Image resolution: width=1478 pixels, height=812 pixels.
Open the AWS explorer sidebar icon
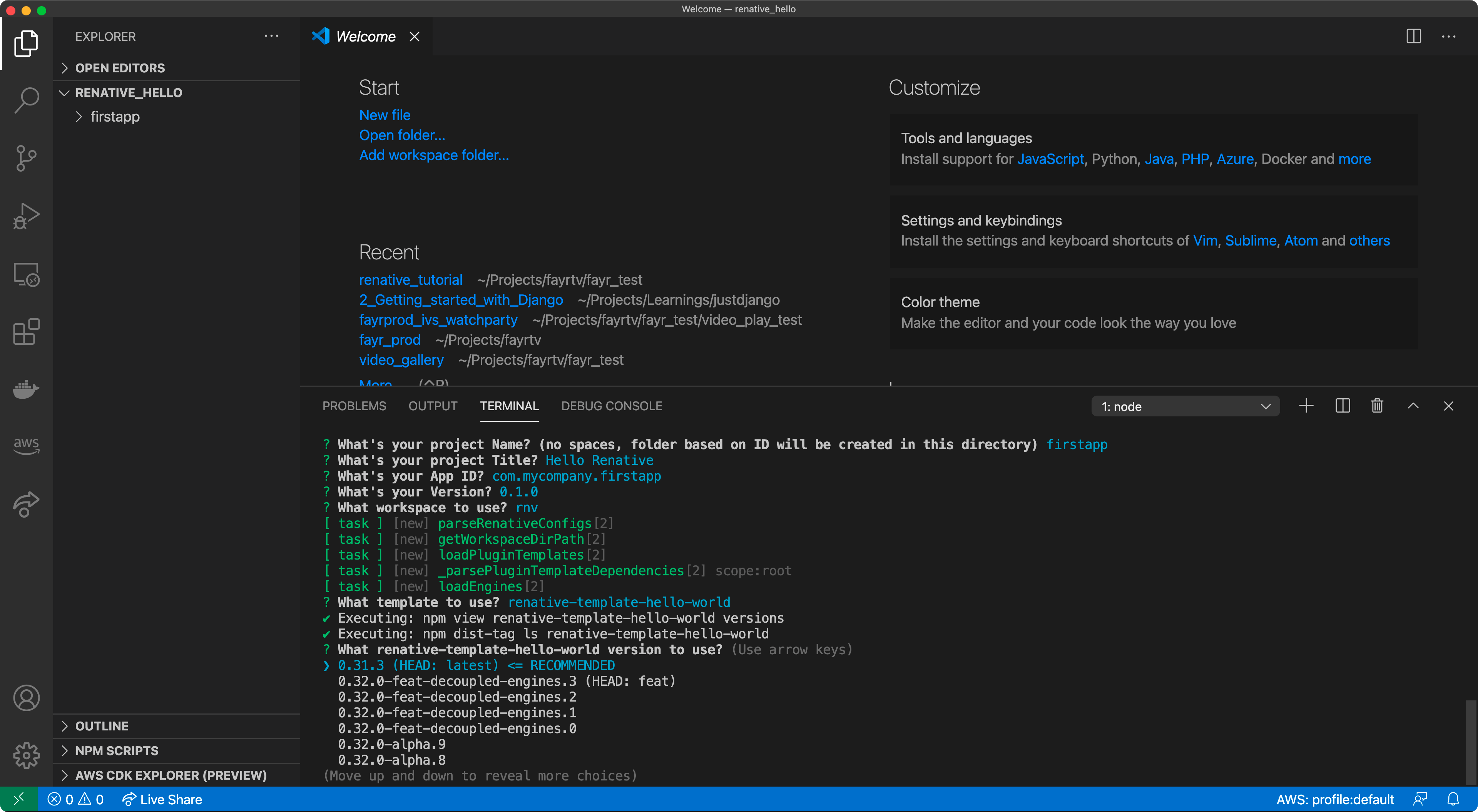pyautogui.click(x=27, y=446)
